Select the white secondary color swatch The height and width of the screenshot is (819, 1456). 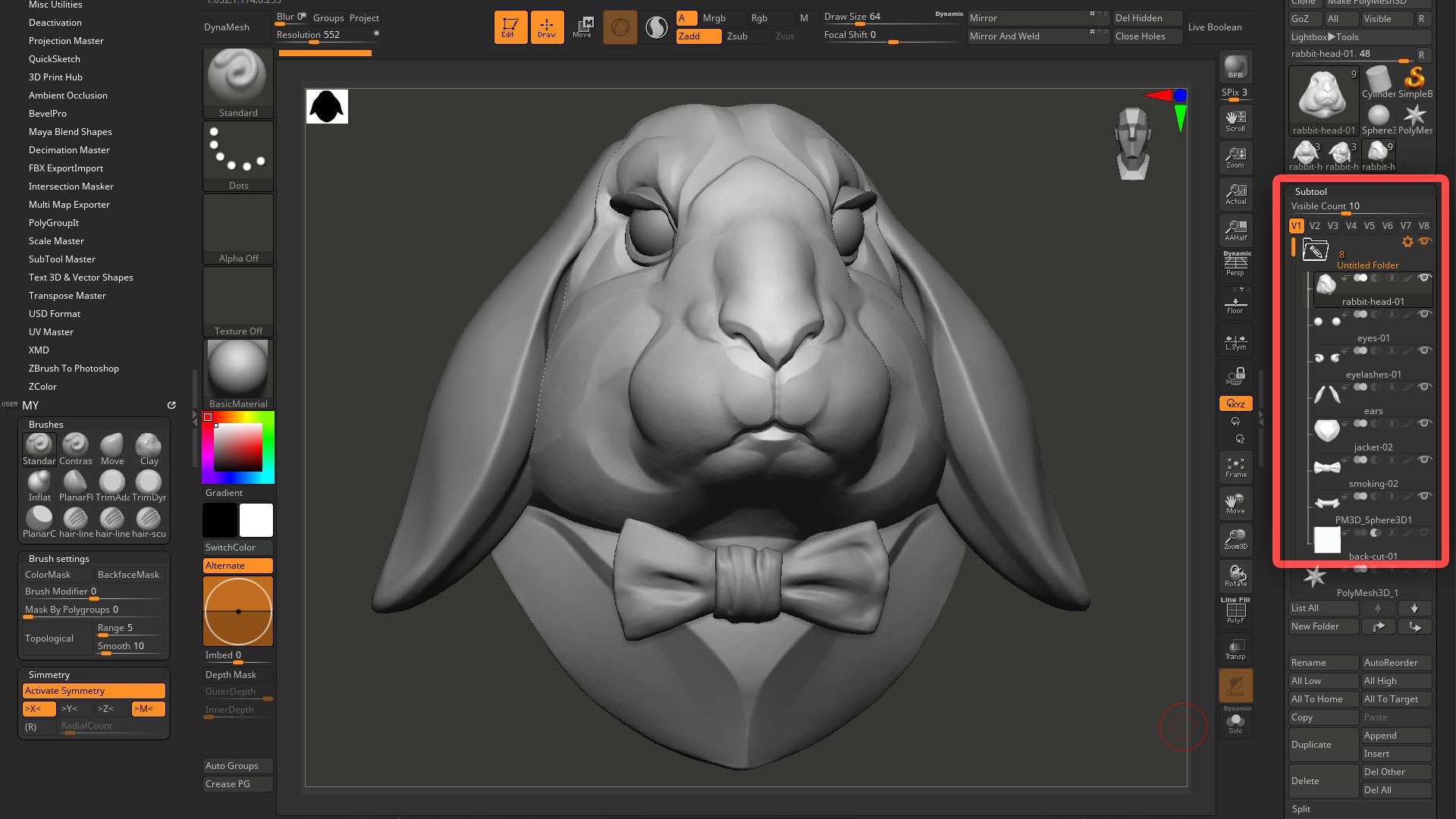coord(256,520)
